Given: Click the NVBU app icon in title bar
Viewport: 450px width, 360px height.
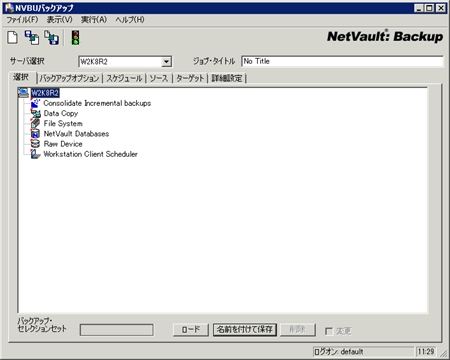Looking at the screenshot, I should (9, 8).
